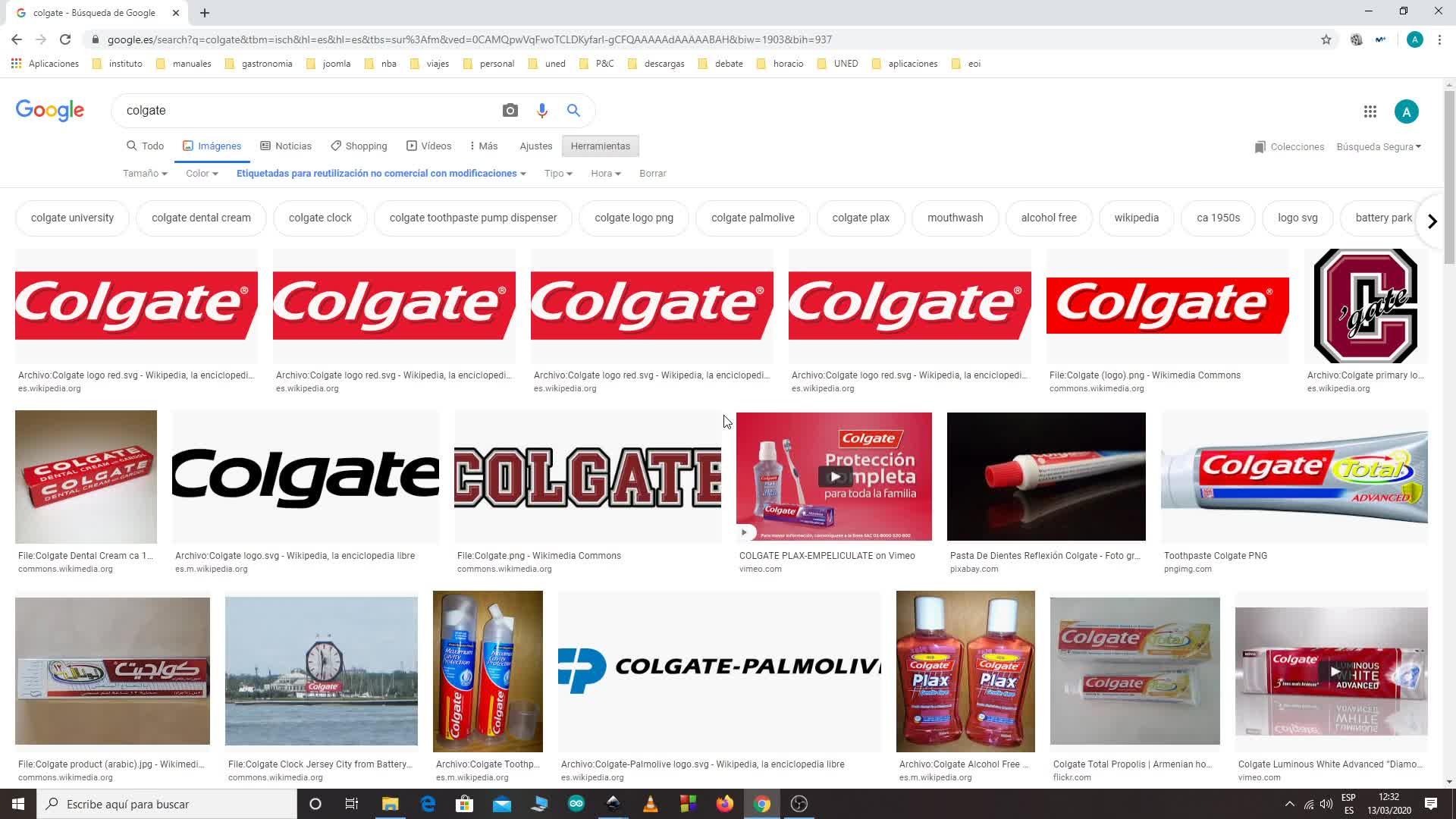The image size is (1456, 819).
Task: Open new browser tab with plus icon
Action: point(205,13)
